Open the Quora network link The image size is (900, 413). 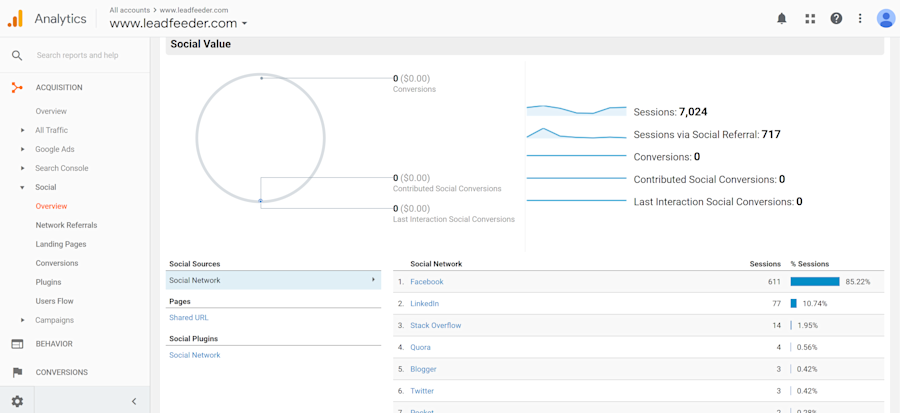[x=420, y=347]
